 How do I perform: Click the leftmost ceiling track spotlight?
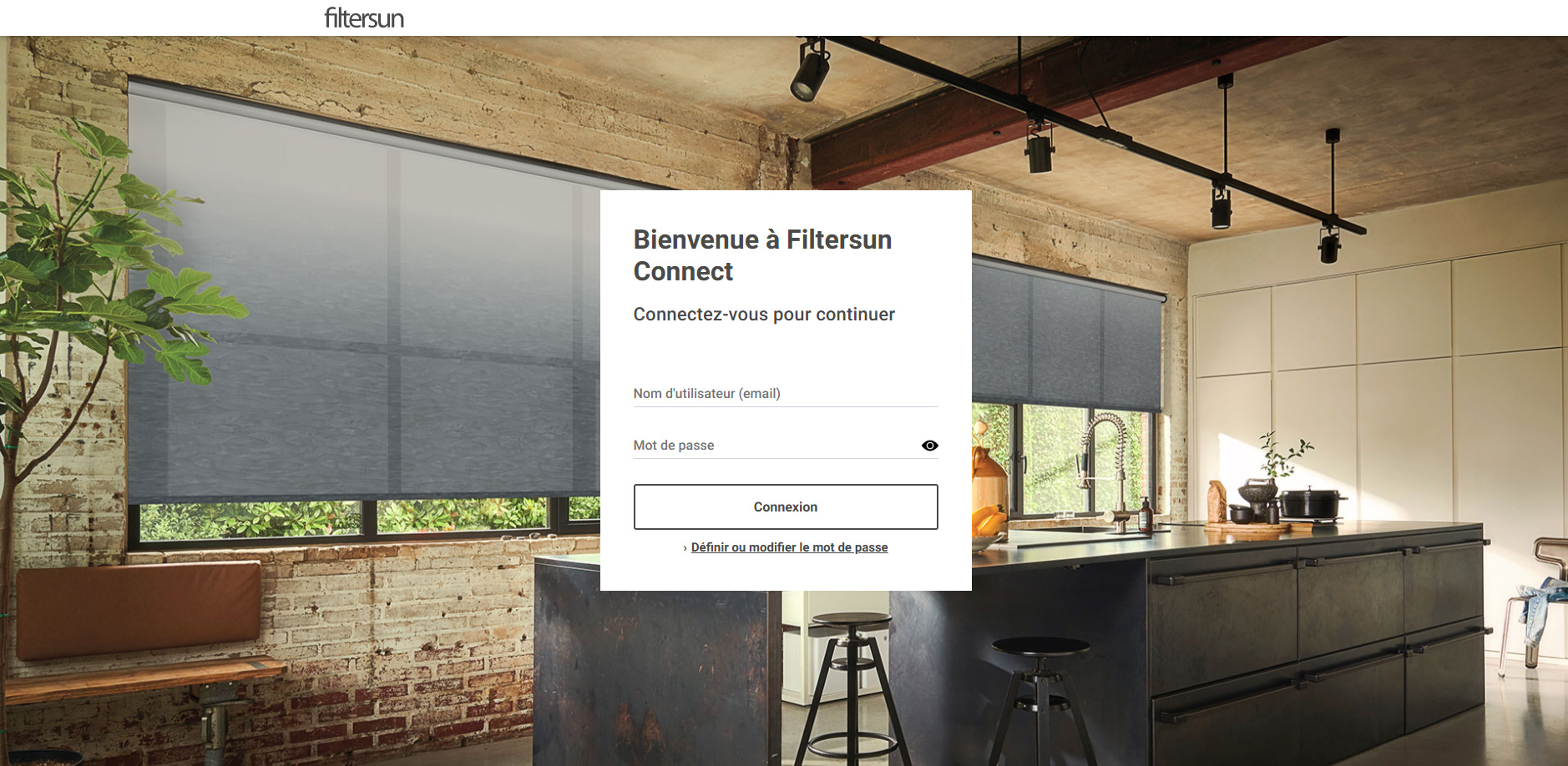tap(810, 71)
